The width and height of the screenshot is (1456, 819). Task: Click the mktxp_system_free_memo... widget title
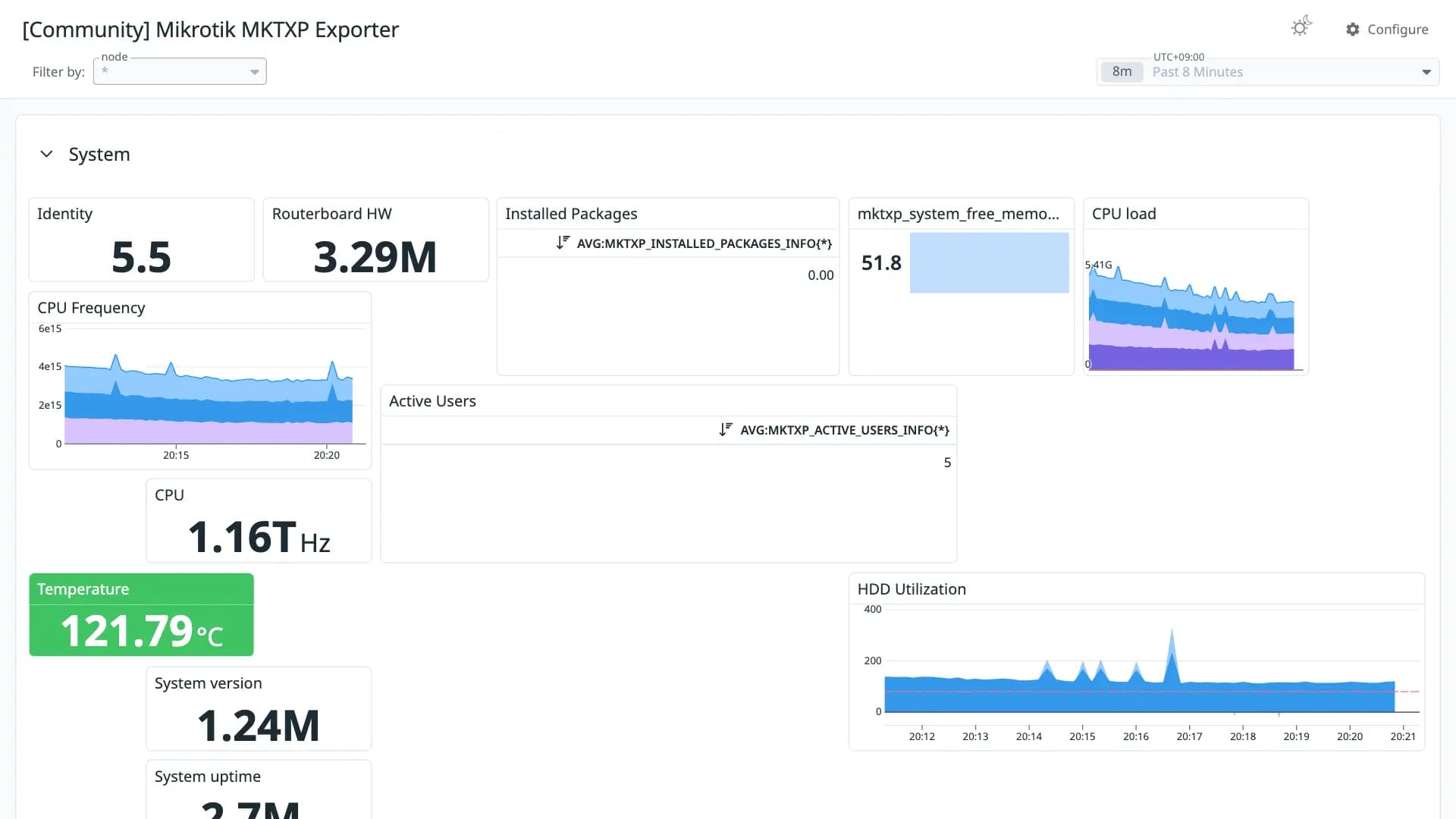tap(959, 214)
